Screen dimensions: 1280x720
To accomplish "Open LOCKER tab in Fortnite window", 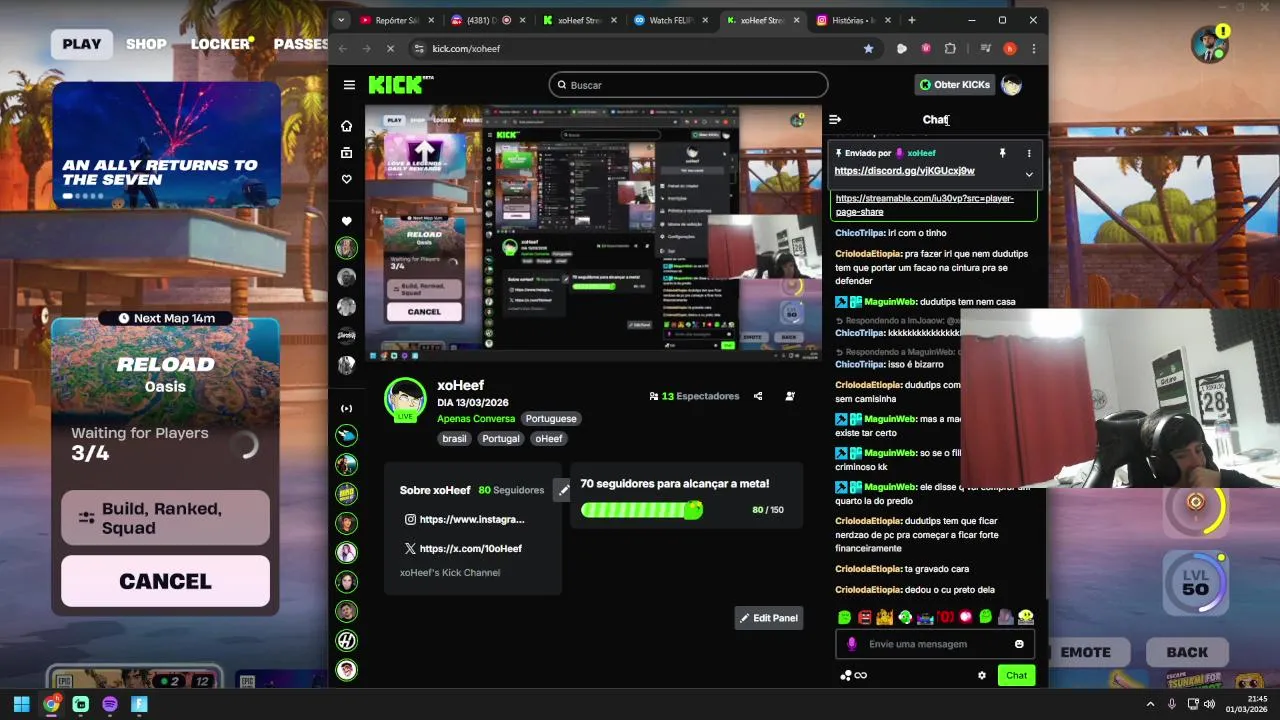I will [220, 44].
